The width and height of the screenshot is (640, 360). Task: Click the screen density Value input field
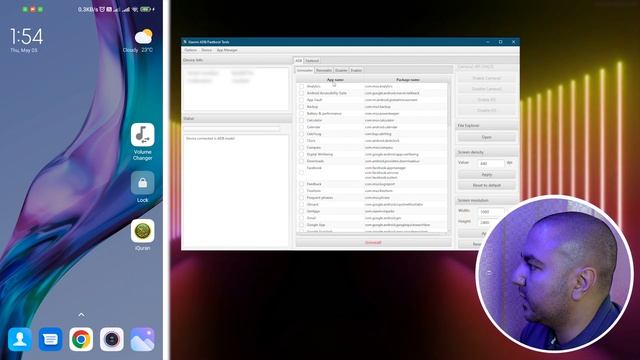point(491,163)
